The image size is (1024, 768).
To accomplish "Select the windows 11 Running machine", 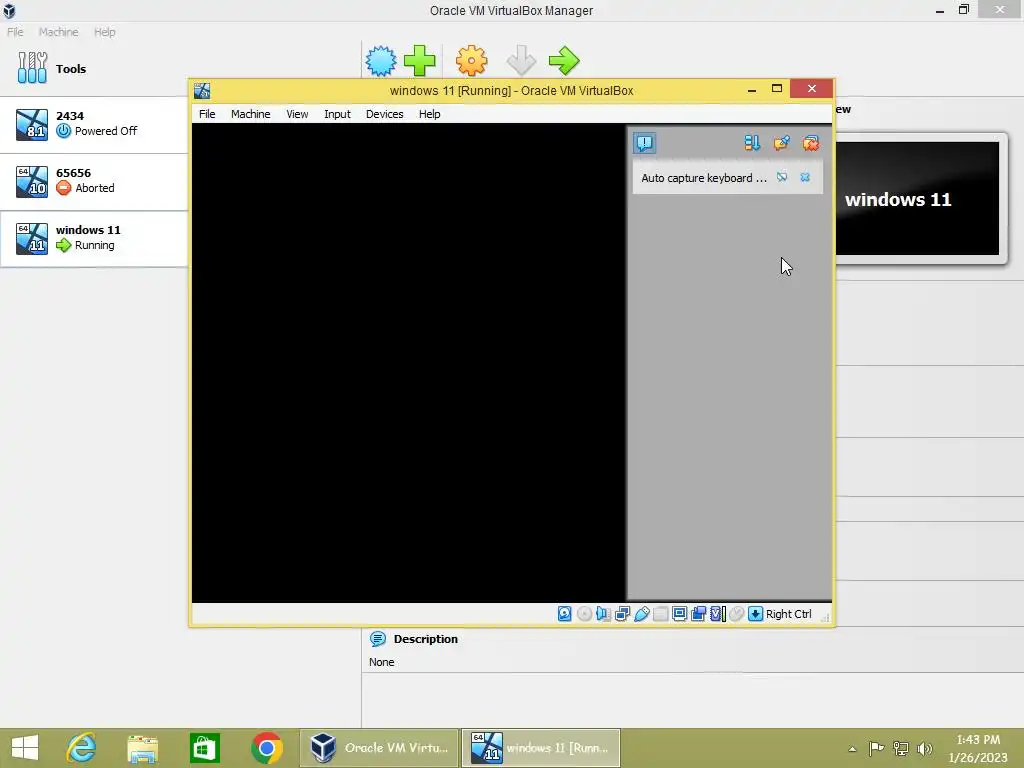I will (x=94, y=238).
